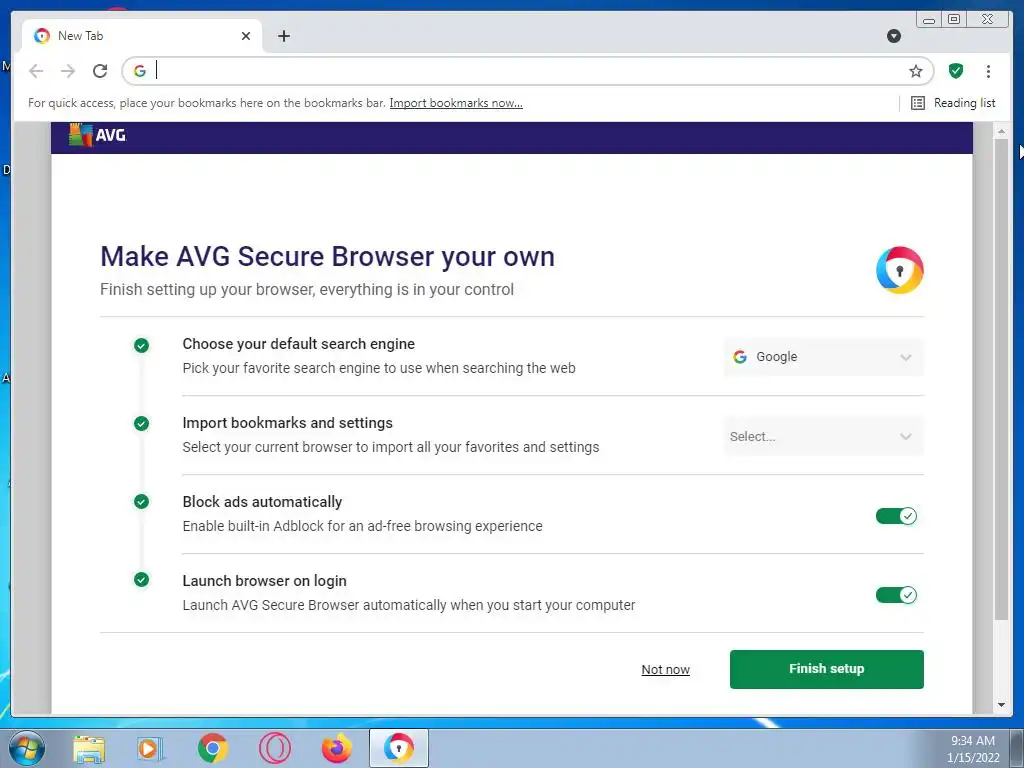Screen dimensions: 1024x768
Task: Open the Windows Start menu
Action: point(27,748)
